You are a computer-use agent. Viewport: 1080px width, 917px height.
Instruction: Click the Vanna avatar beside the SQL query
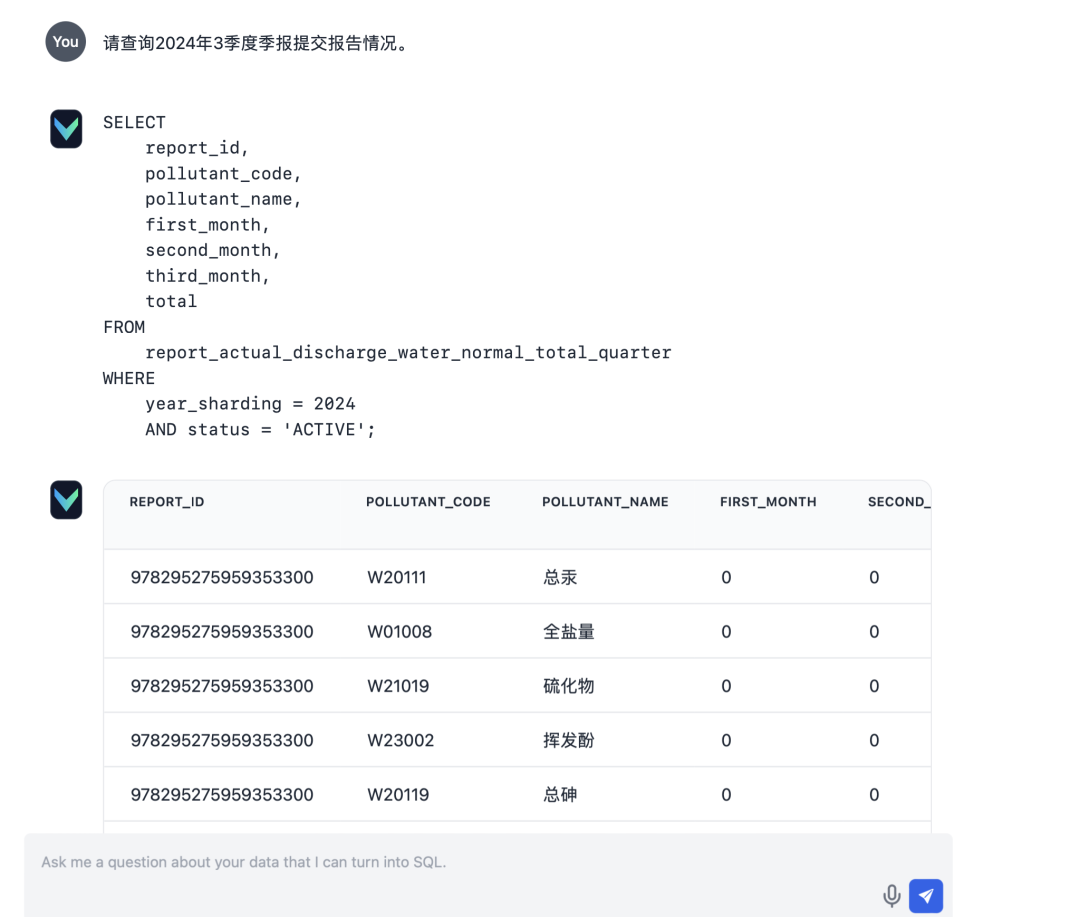point(66,129)
